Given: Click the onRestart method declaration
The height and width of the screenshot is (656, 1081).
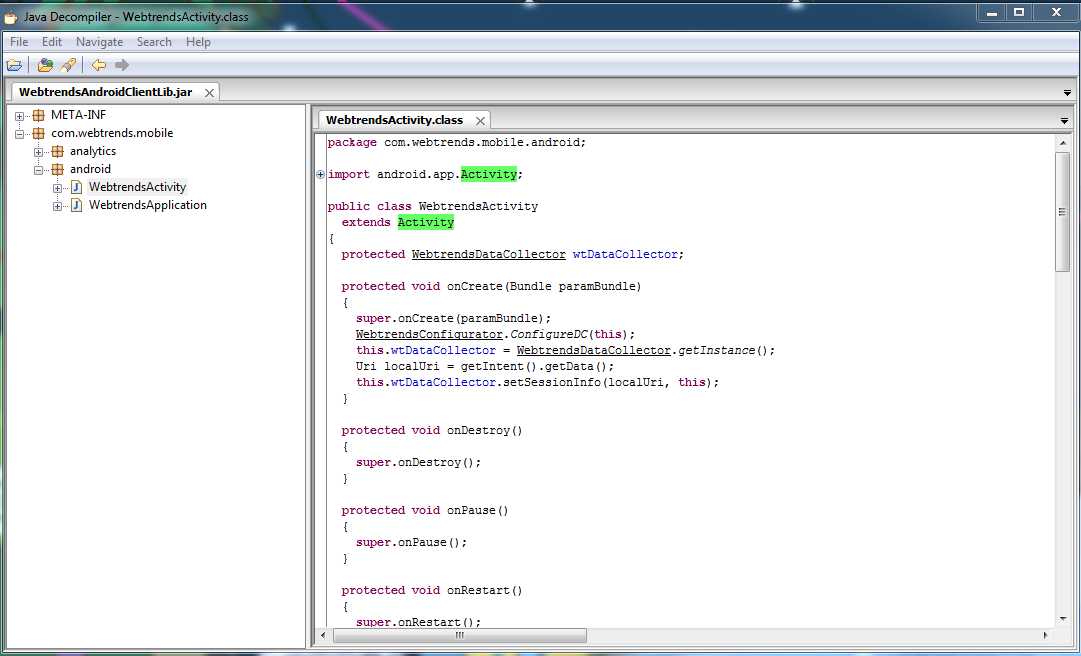Looking at the screenshot, I should click(x=432, y=591).
